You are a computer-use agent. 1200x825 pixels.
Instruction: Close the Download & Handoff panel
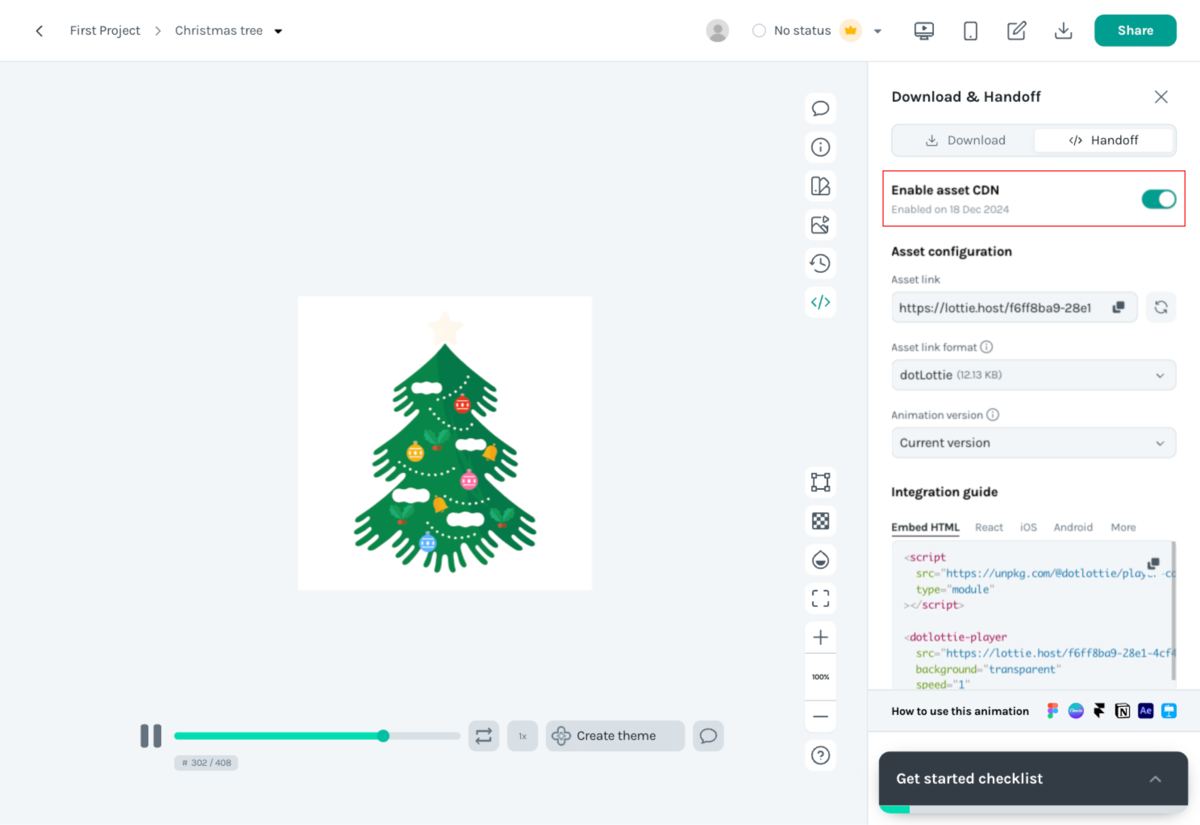pyautogui.click(x=1161, y=97)
